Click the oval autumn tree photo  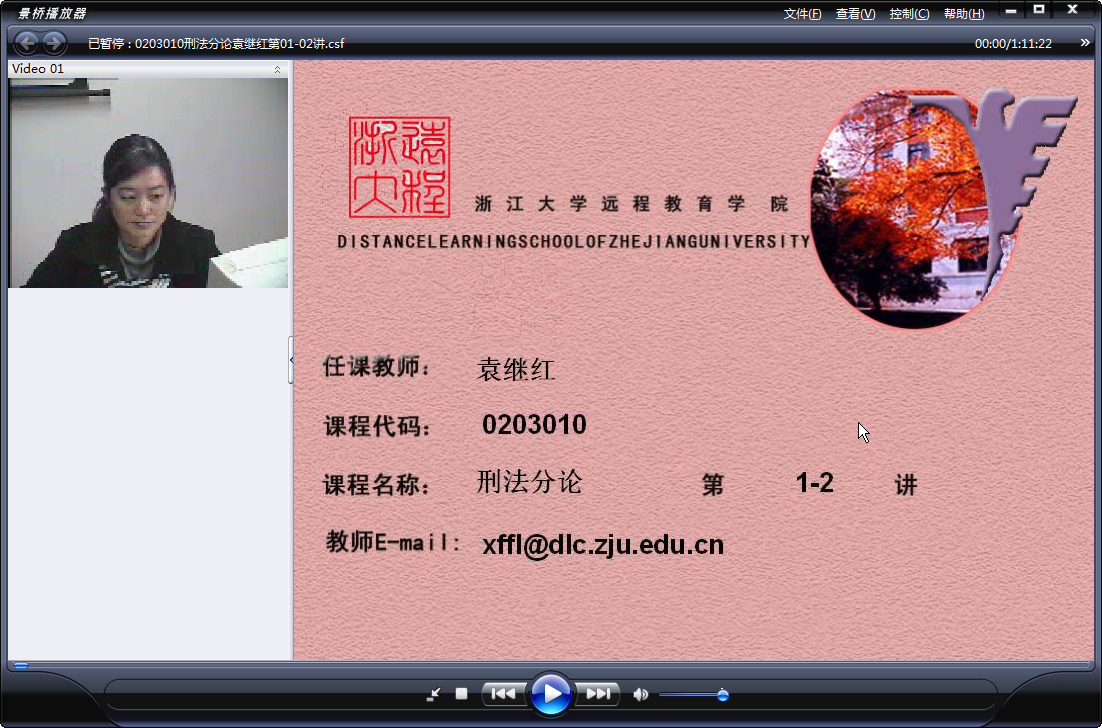914,209
